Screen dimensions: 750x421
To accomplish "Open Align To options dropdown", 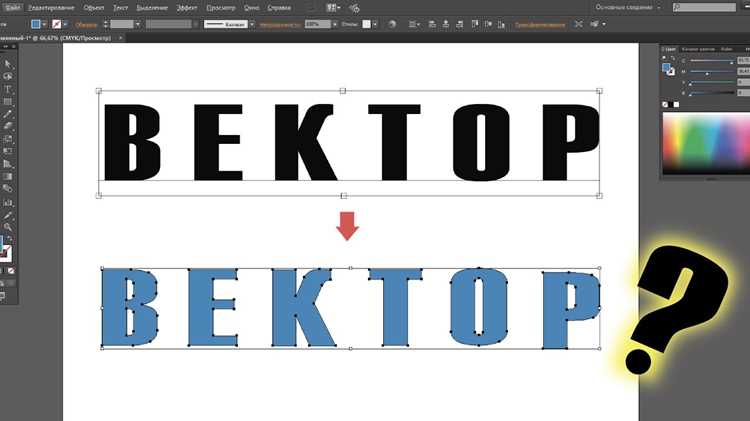I will [414, 24].
